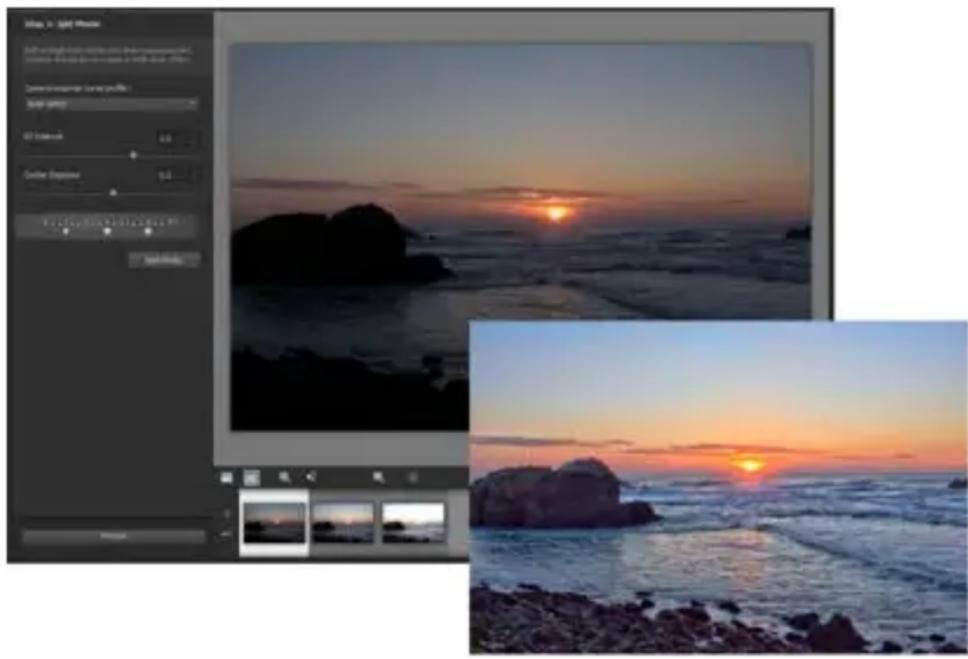Click the Zoom In magnifier icon

283,477
